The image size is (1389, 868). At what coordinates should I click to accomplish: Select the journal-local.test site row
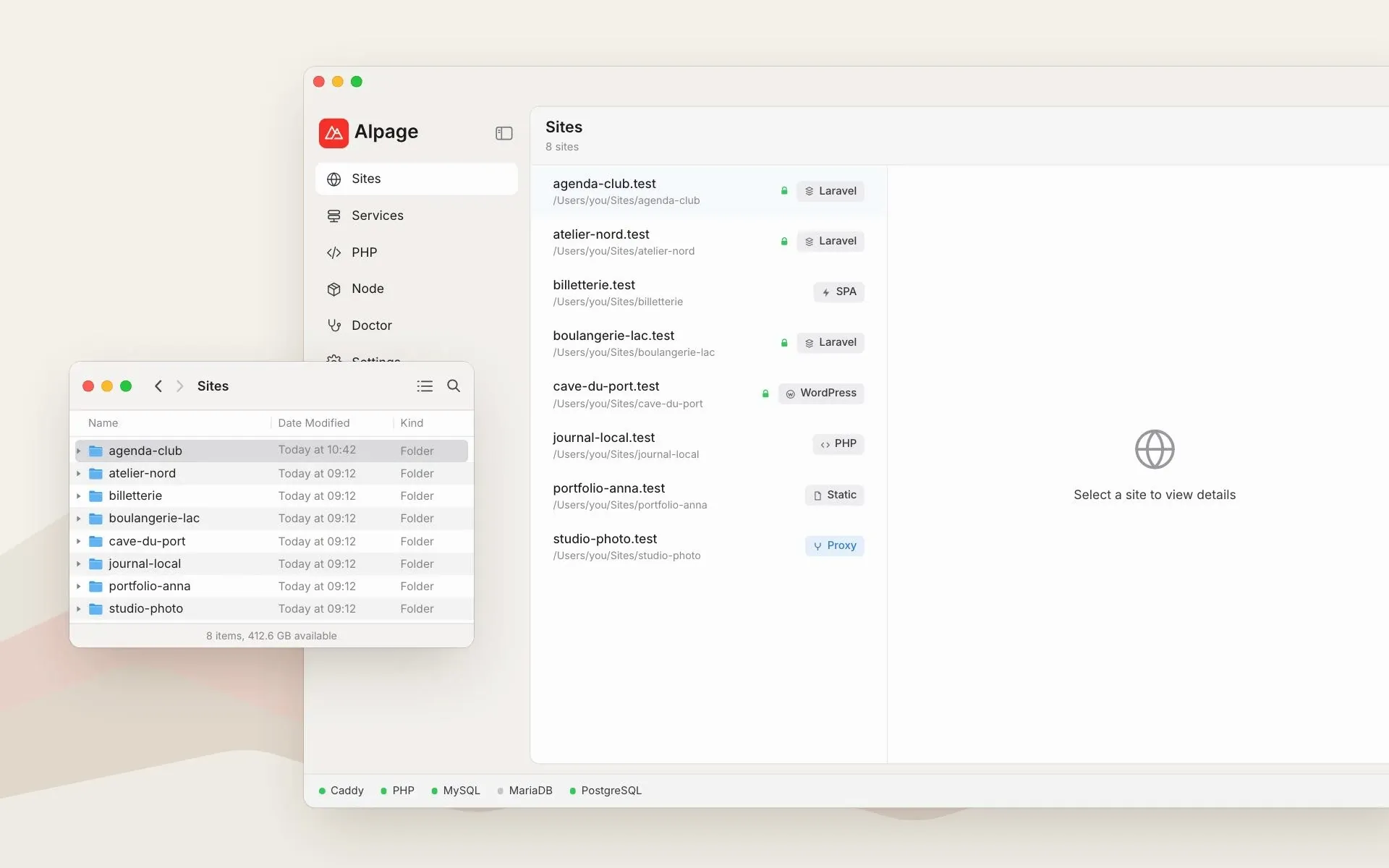coord(708,445)
